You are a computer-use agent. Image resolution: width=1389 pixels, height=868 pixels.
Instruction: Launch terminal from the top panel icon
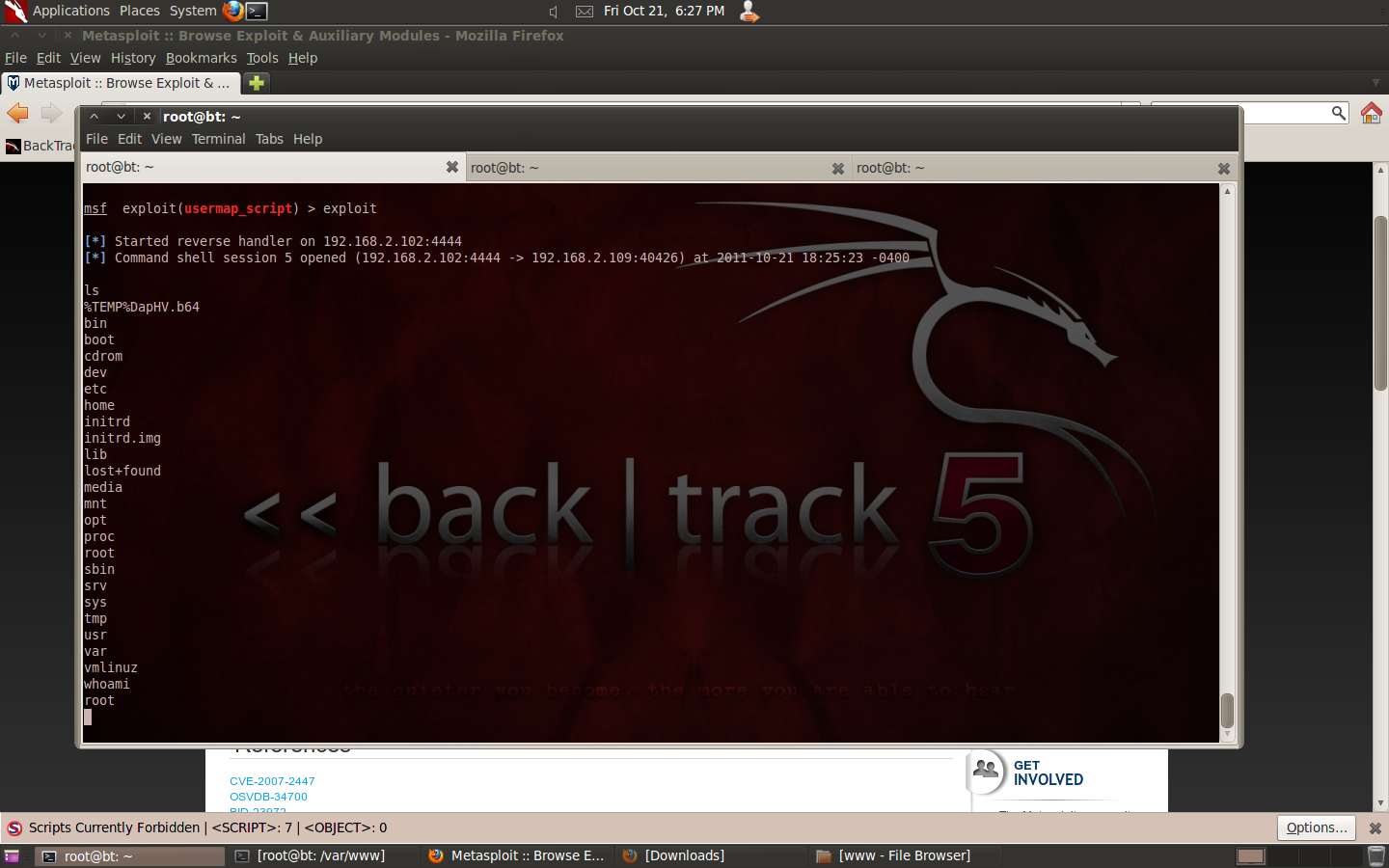(257, 11)
